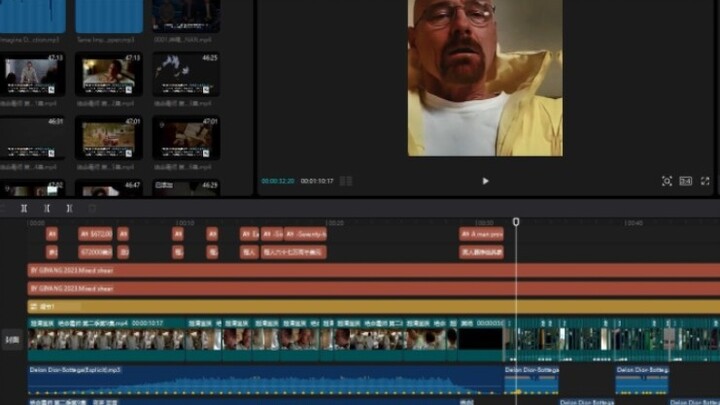The image size is (720, 405).
Task: Click the total duration 00:01:10:17
Action: (x=317, y=181)
